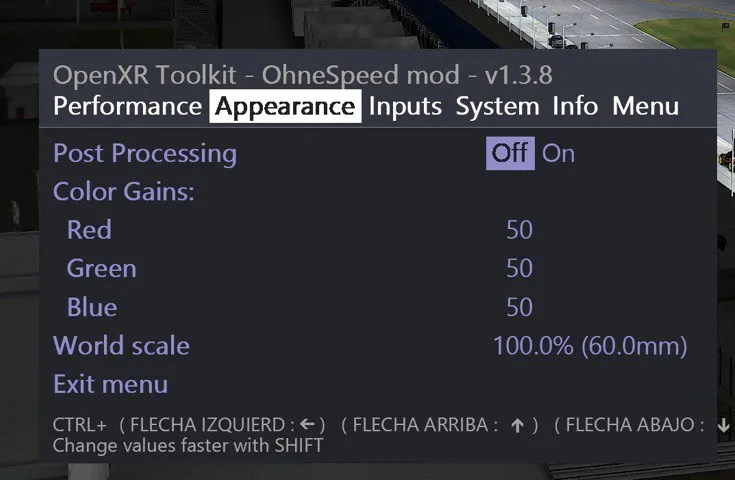Viewport: 735px width, 480px height.
Task: Open the Performance tab
Action: 127,106
